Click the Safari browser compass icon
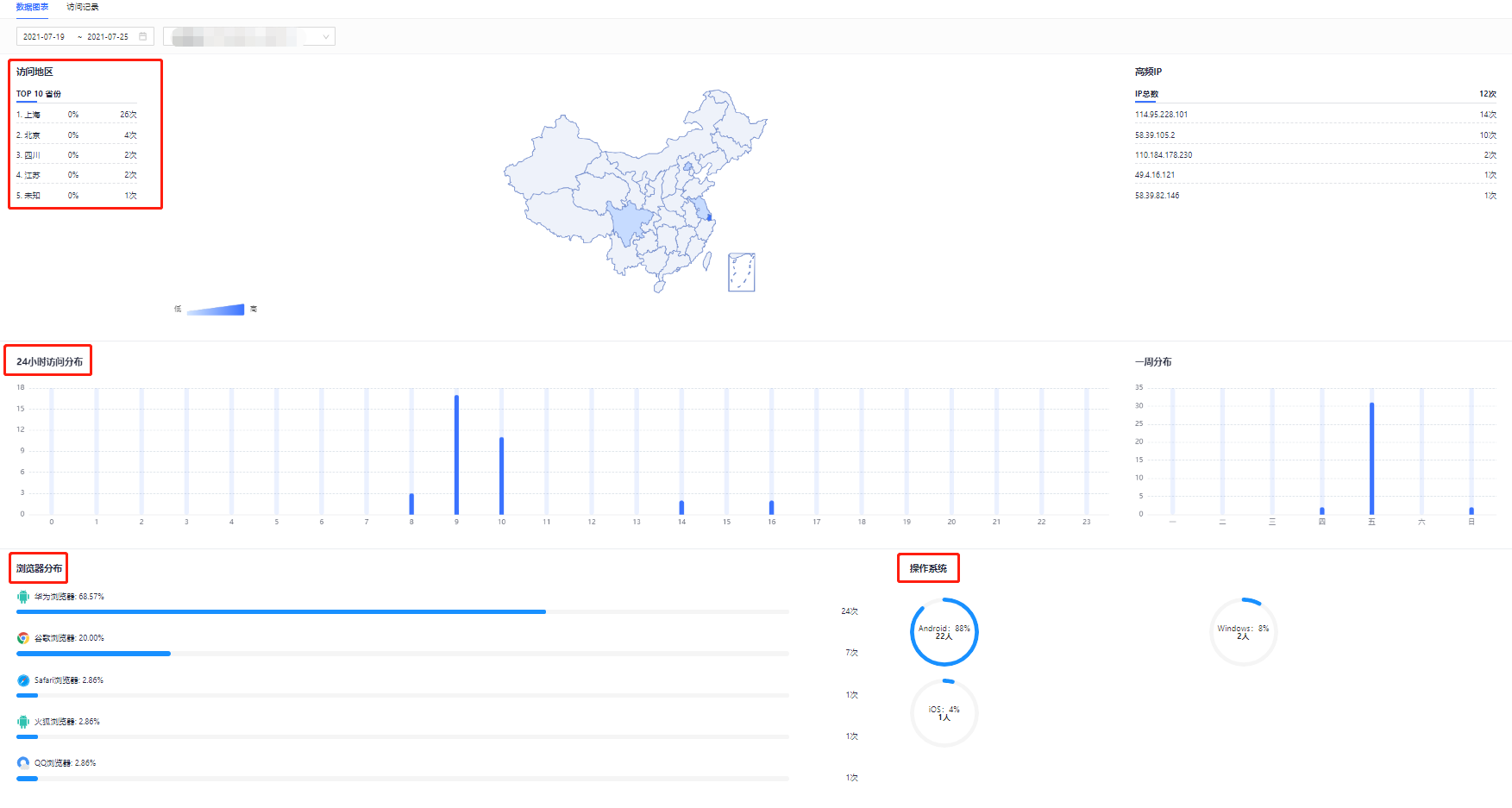 click(23, 680)
